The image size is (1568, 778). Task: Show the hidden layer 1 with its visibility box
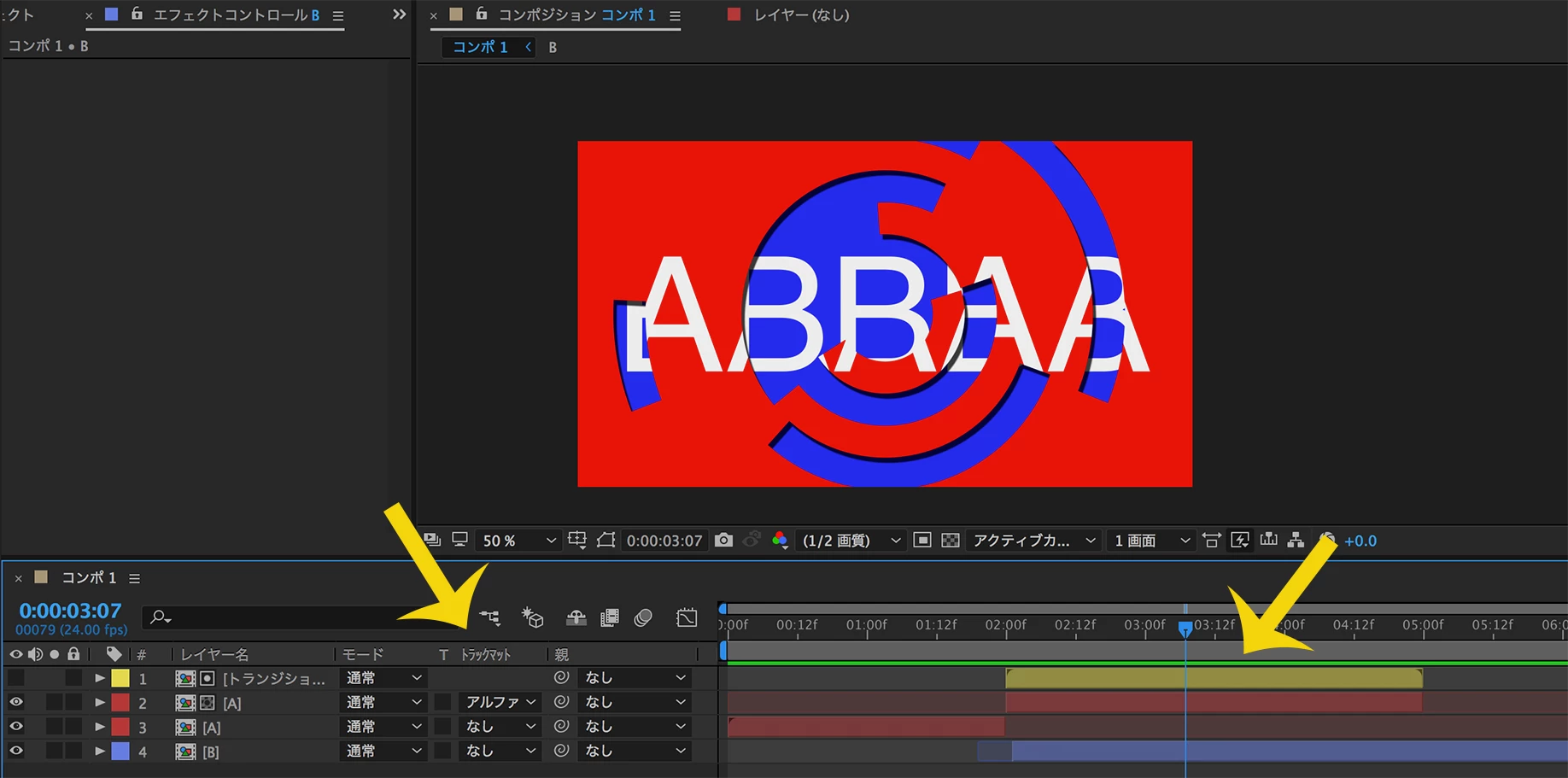point(16,678)
